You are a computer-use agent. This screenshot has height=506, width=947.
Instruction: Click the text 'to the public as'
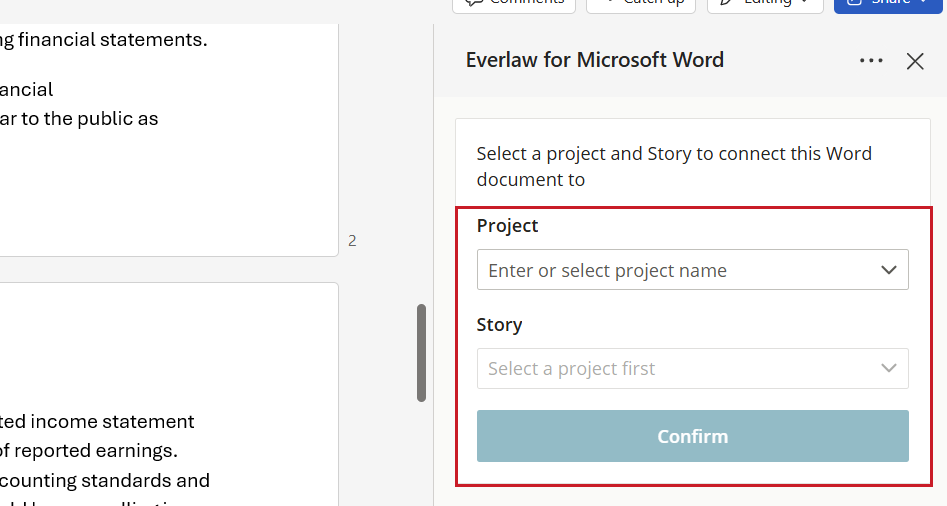[89, 119]
